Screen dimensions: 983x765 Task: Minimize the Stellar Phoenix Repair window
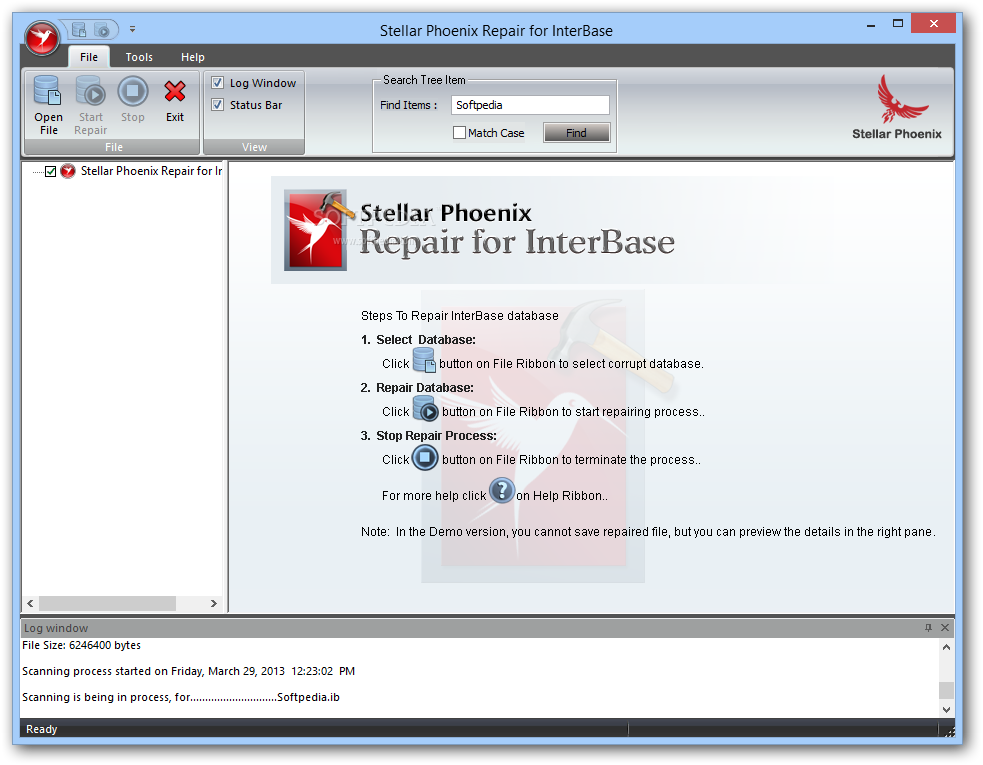tap(871, 25)
